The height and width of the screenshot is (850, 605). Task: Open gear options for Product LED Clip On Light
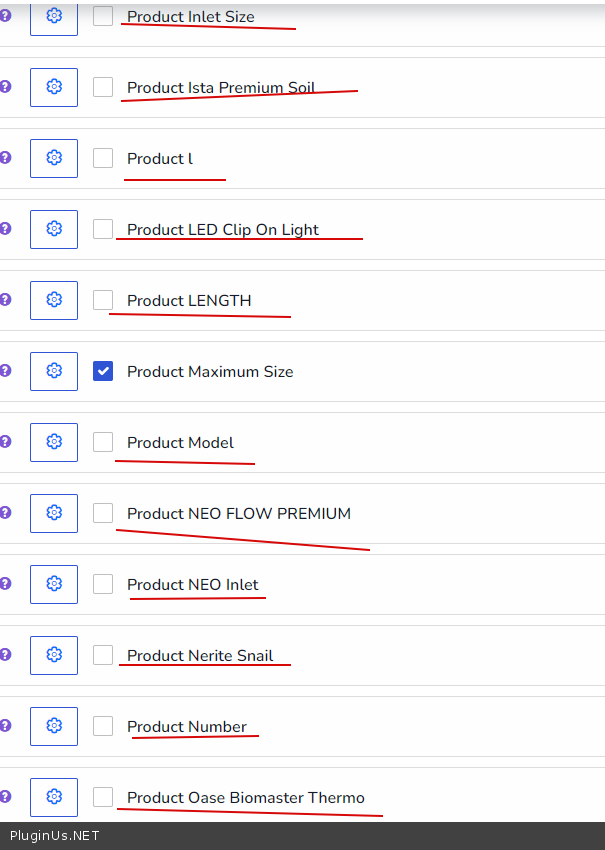(54, 229)
